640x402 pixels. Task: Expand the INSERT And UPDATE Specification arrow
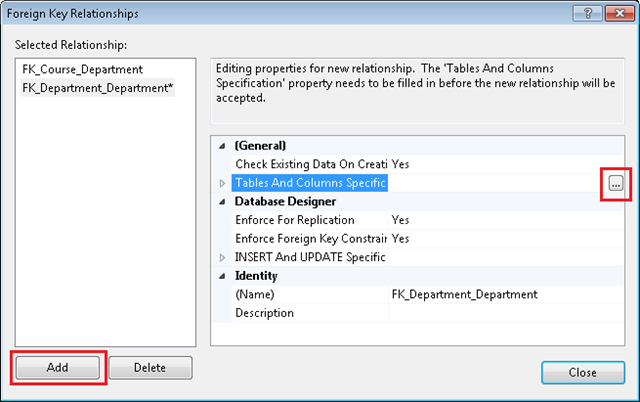coord(222,257)
